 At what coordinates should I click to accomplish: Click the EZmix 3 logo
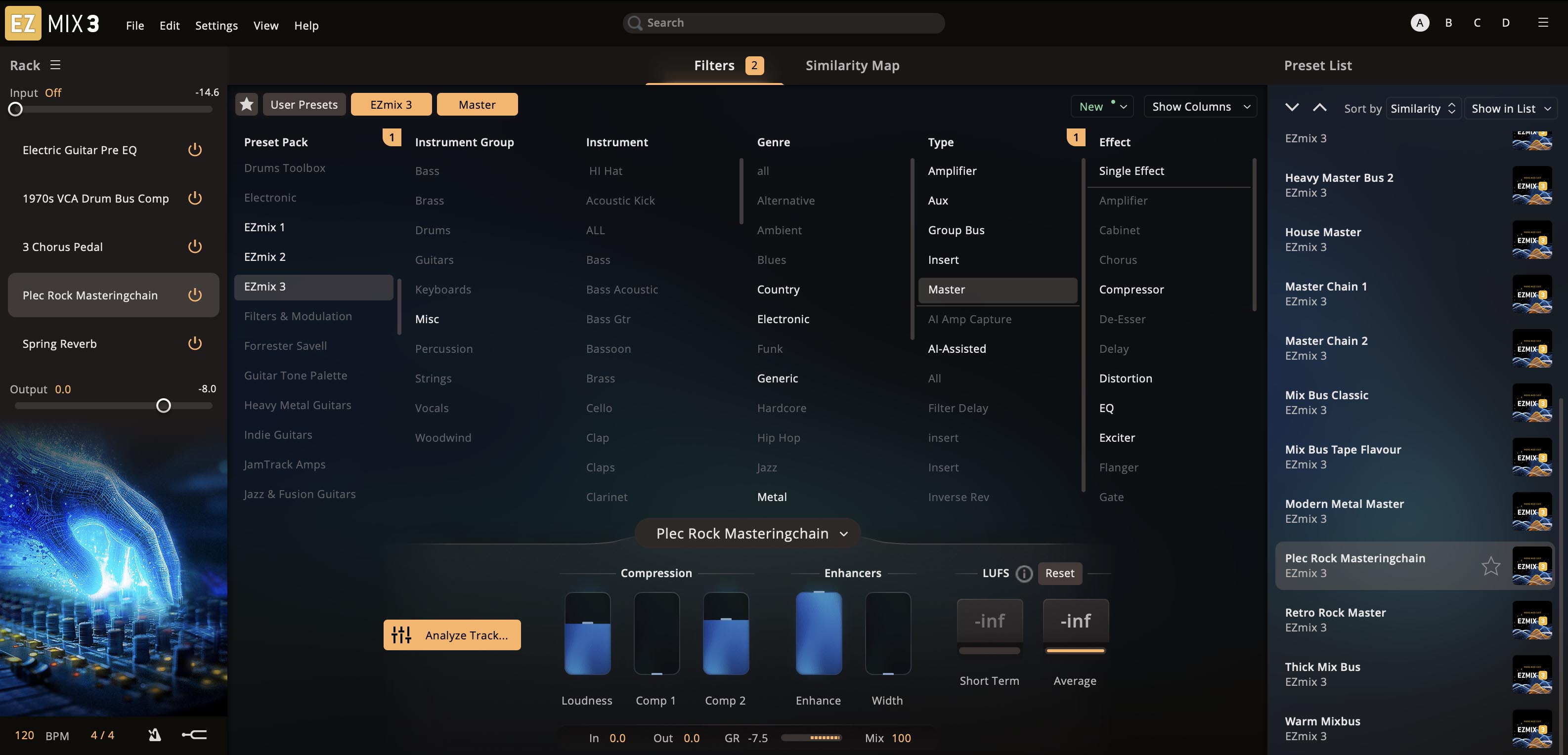coord(52,23)
